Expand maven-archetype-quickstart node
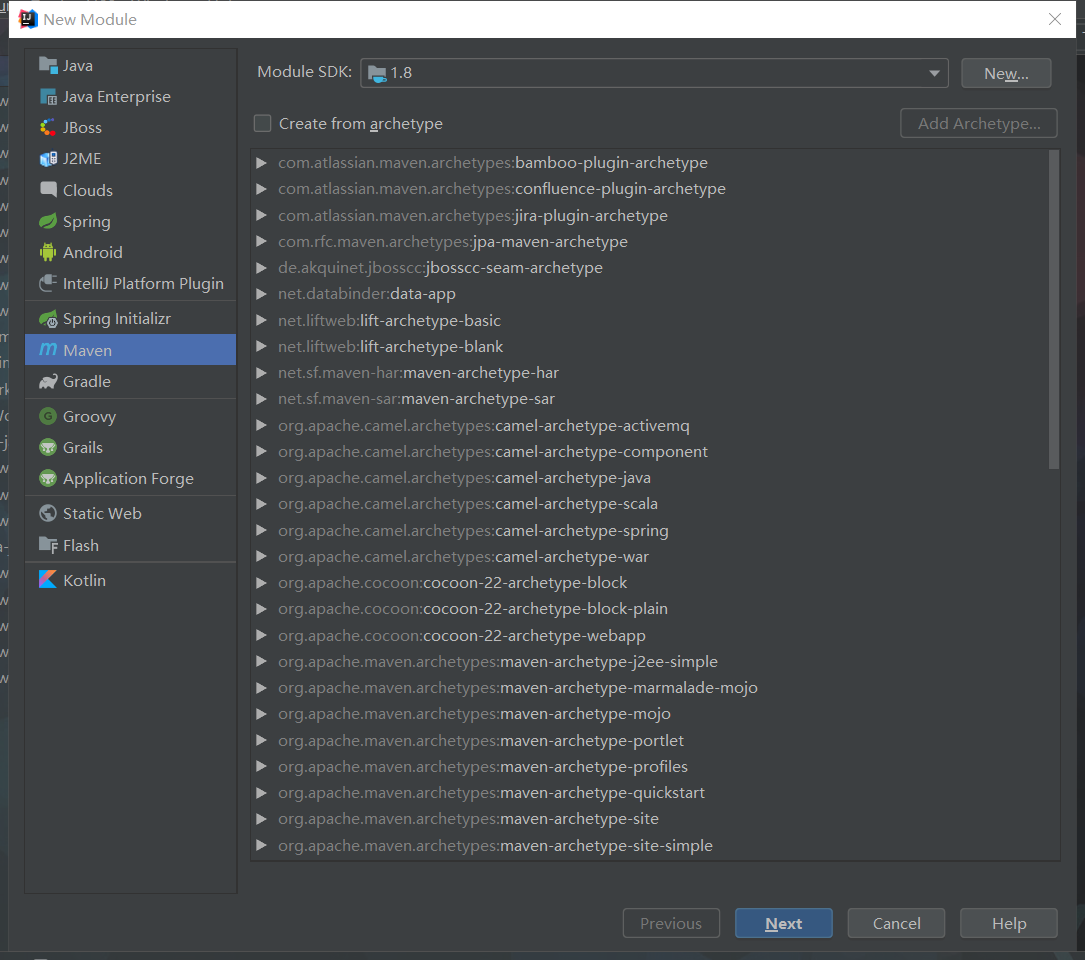The height and width of the screenshot is (960, 1085). (x=262, y=793)
